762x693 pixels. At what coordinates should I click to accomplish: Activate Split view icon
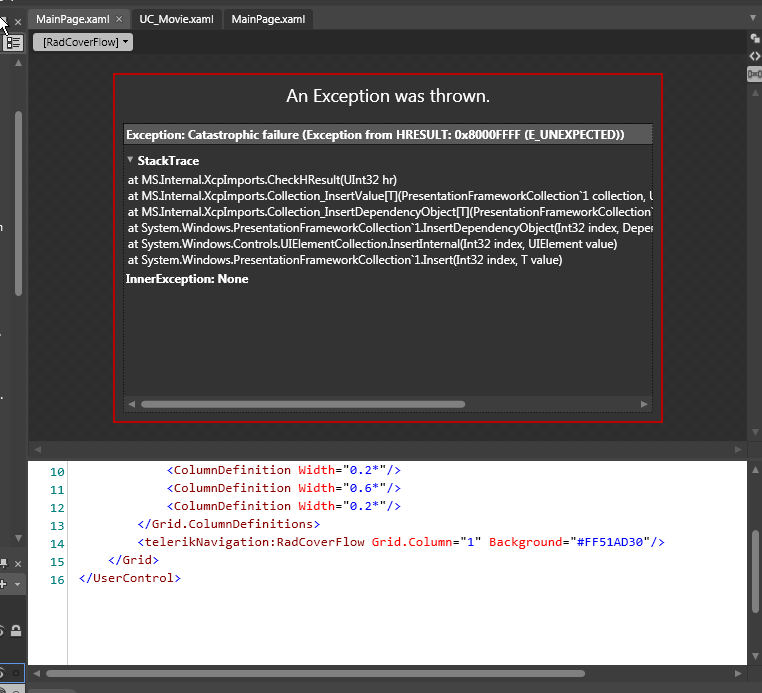[x=754, y=74]
